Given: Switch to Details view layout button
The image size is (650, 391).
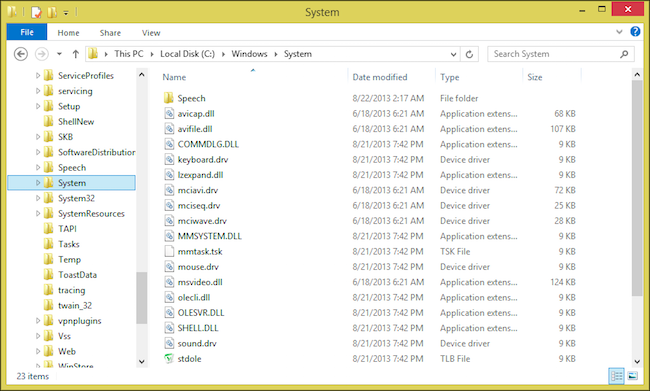Looking at the screenshot, I should pos(616,376).
